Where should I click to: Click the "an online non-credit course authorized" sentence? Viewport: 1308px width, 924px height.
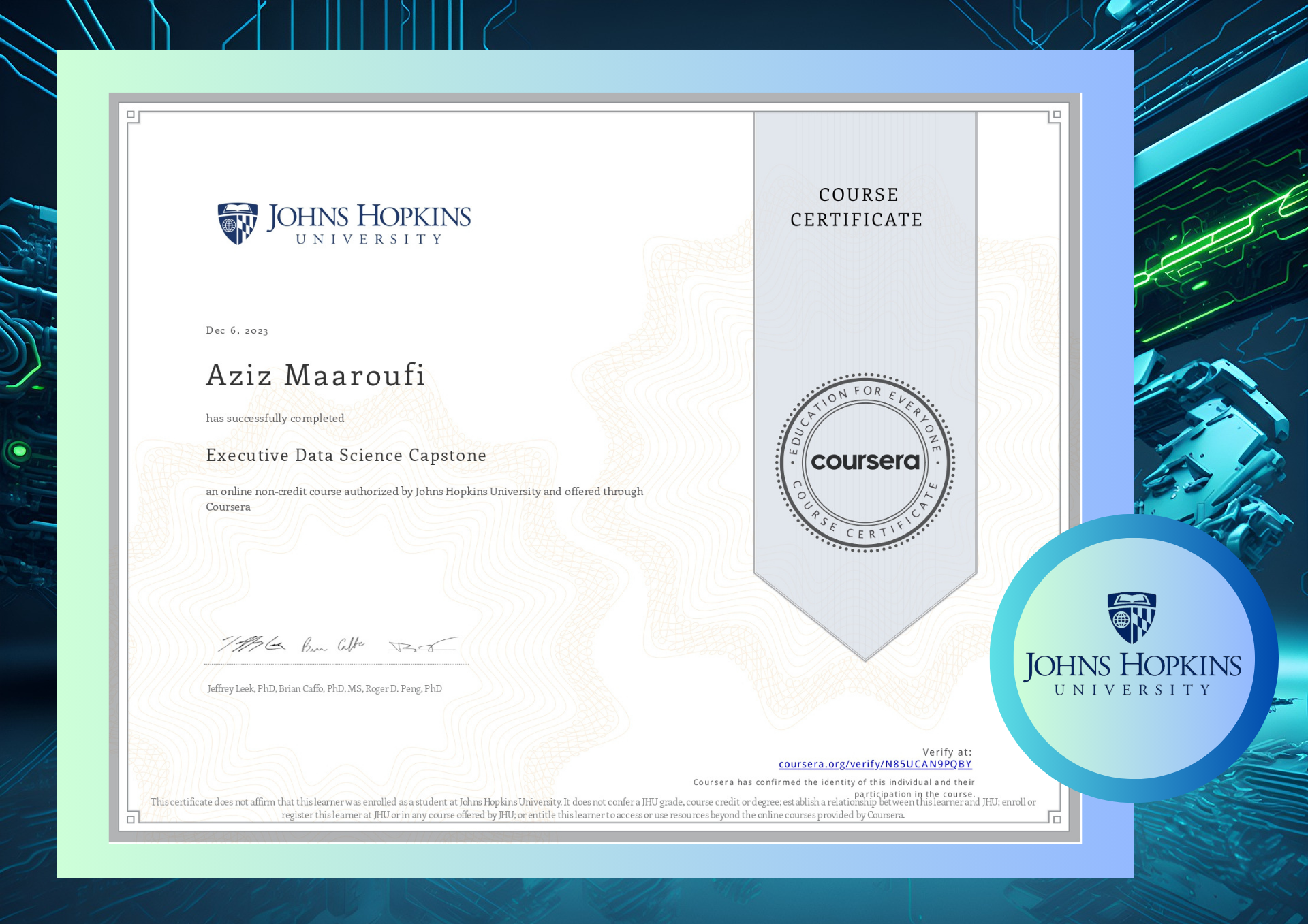click(424, 498)
